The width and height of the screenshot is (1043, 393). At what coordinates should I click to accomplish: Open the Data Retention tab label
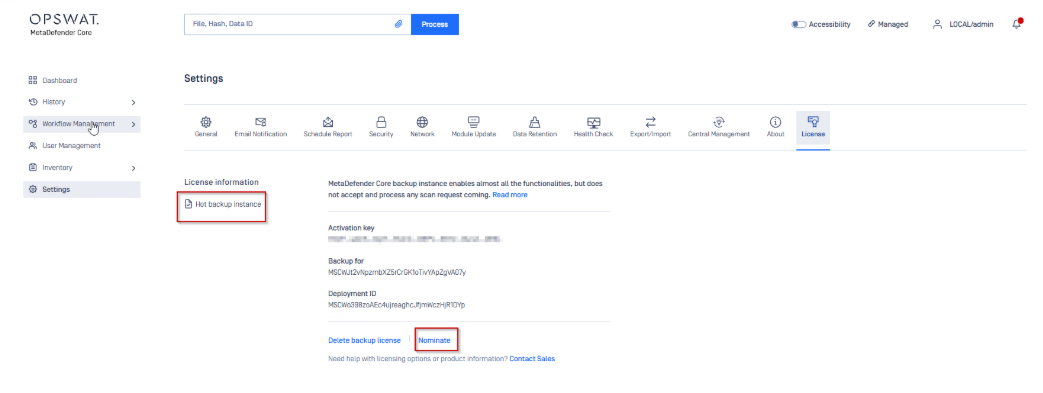pos(534,134)
